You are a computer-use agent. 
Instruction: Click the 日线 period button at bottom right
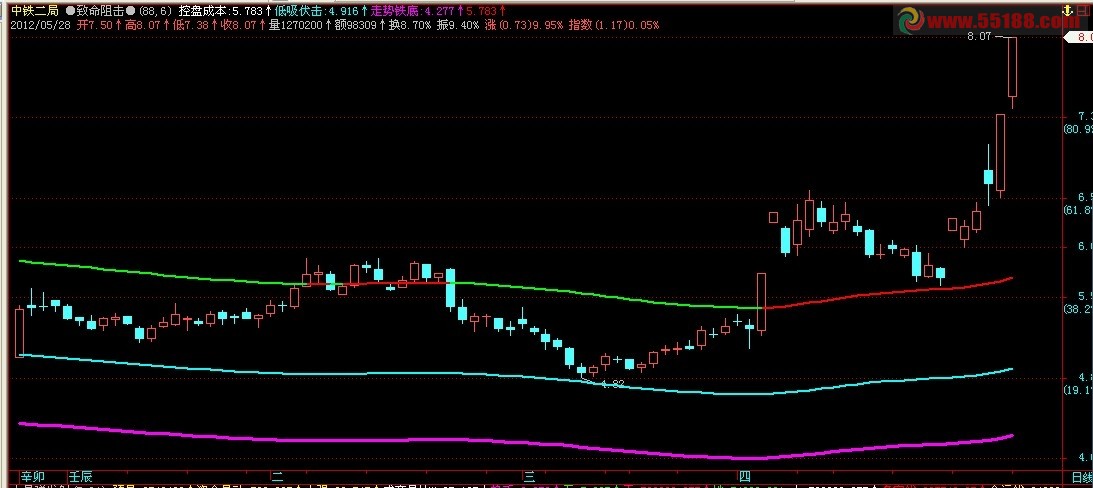click(1081, 477)
